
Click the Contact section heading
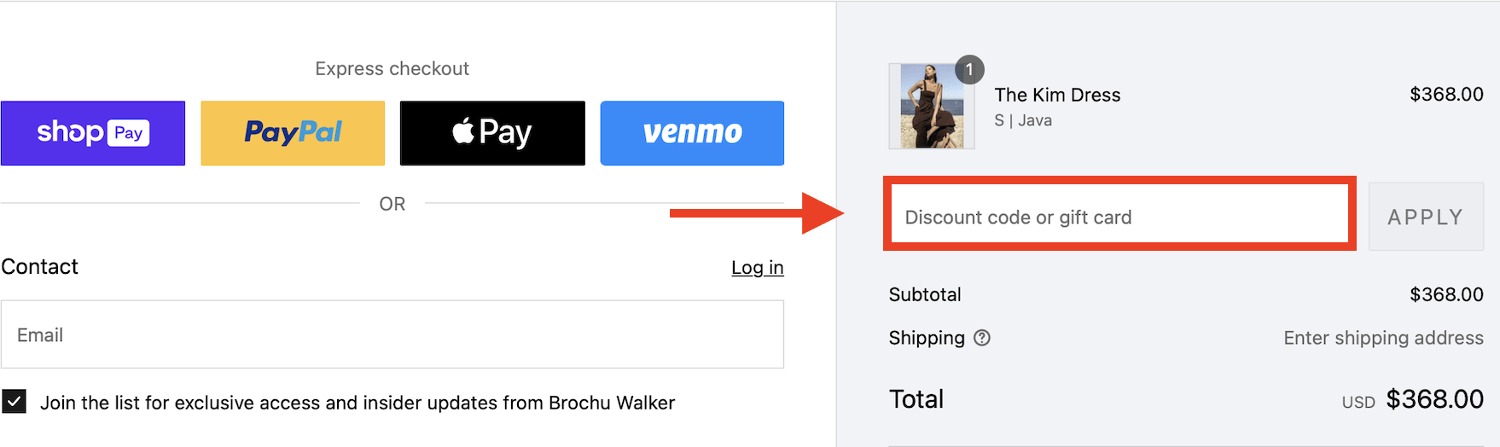(40, 267)
